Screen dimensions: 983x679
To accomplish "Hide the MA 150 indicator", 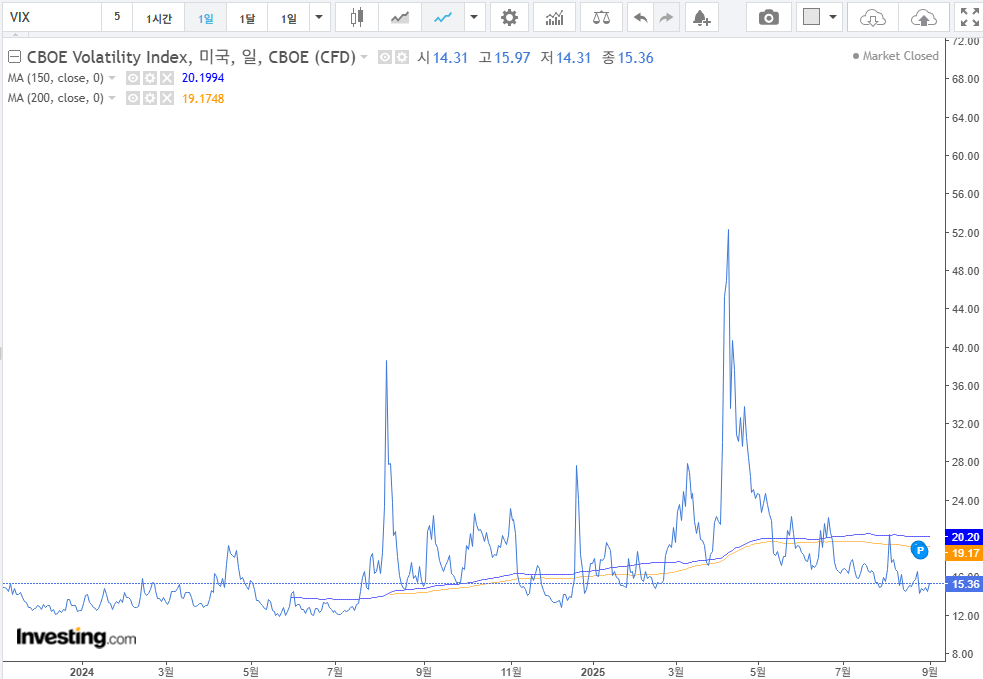I will [132, 78].
